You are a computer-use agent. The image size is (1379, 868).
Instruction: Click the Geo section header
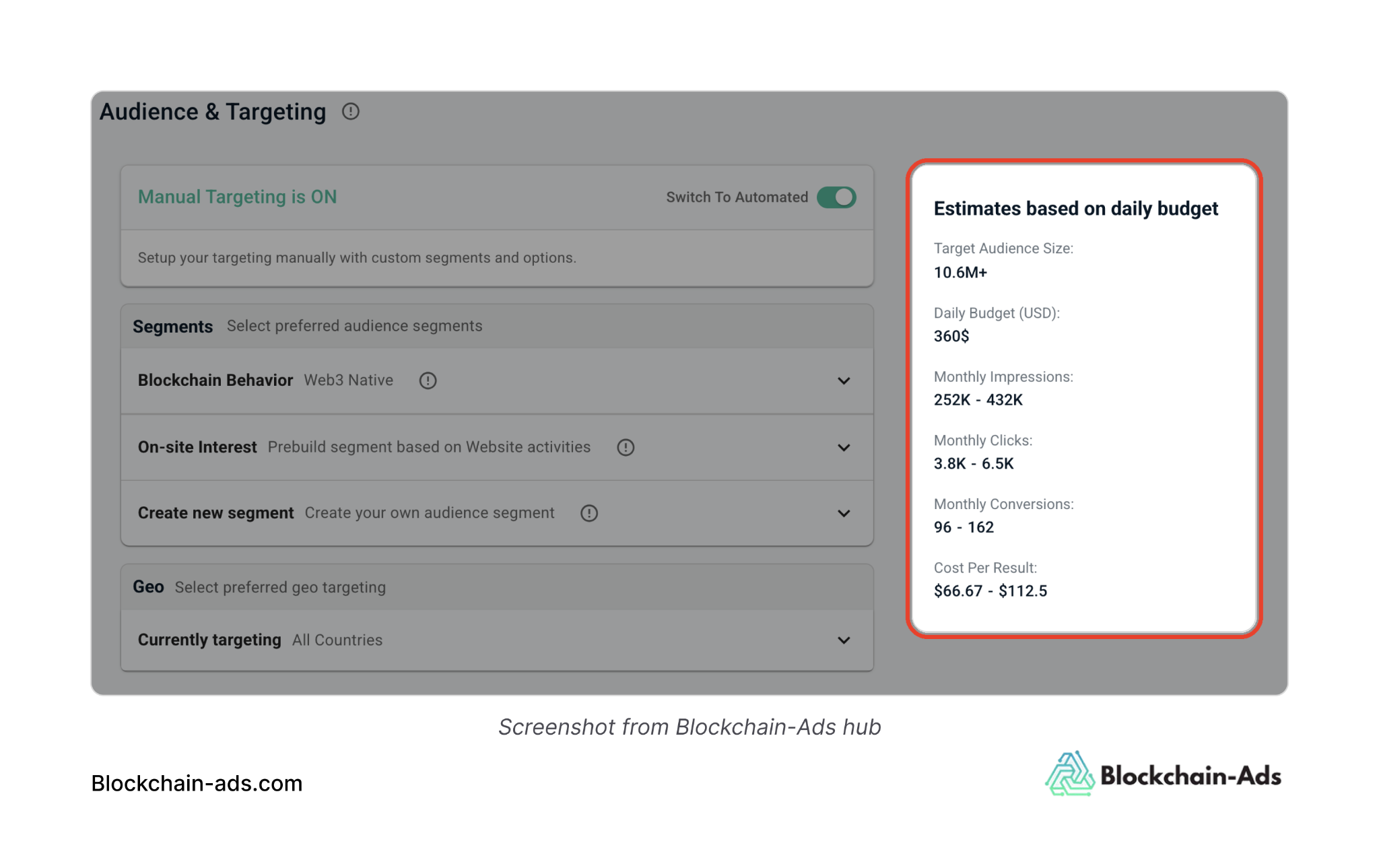pyautogui.click(x=148, y=587)
